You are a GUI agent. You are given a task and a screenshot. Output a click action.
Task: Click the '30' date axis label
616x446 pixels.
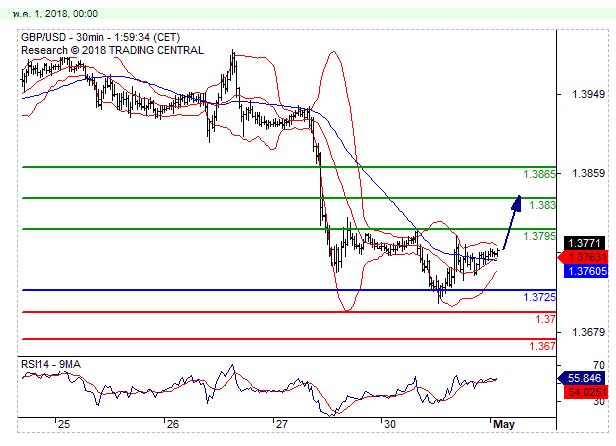[390, 424]
